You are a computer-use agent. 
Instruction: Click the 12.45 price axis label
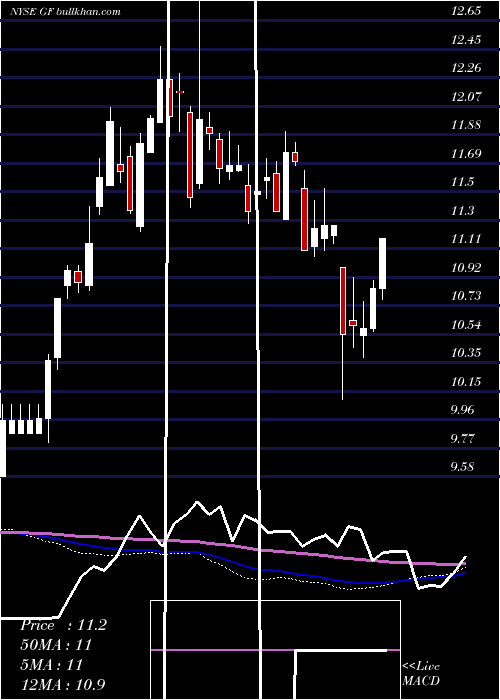[466, 39]
